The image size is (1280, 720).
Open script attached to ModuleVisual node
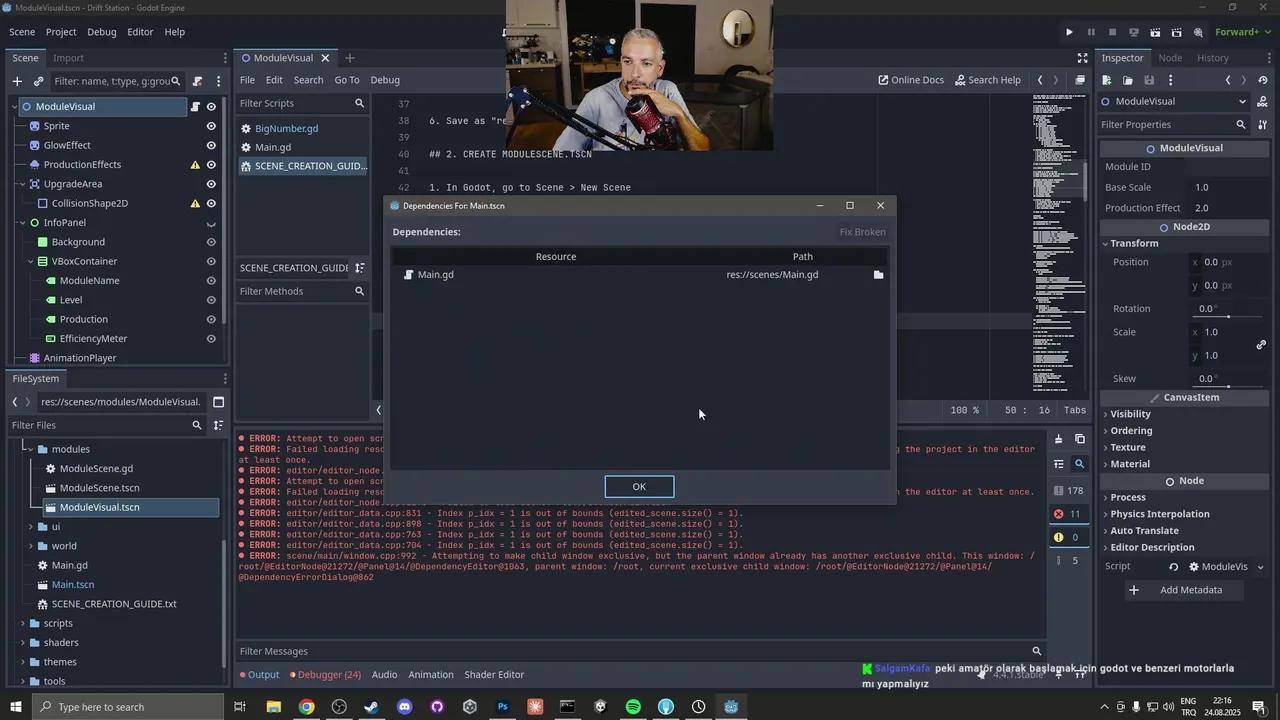(195, 107)
